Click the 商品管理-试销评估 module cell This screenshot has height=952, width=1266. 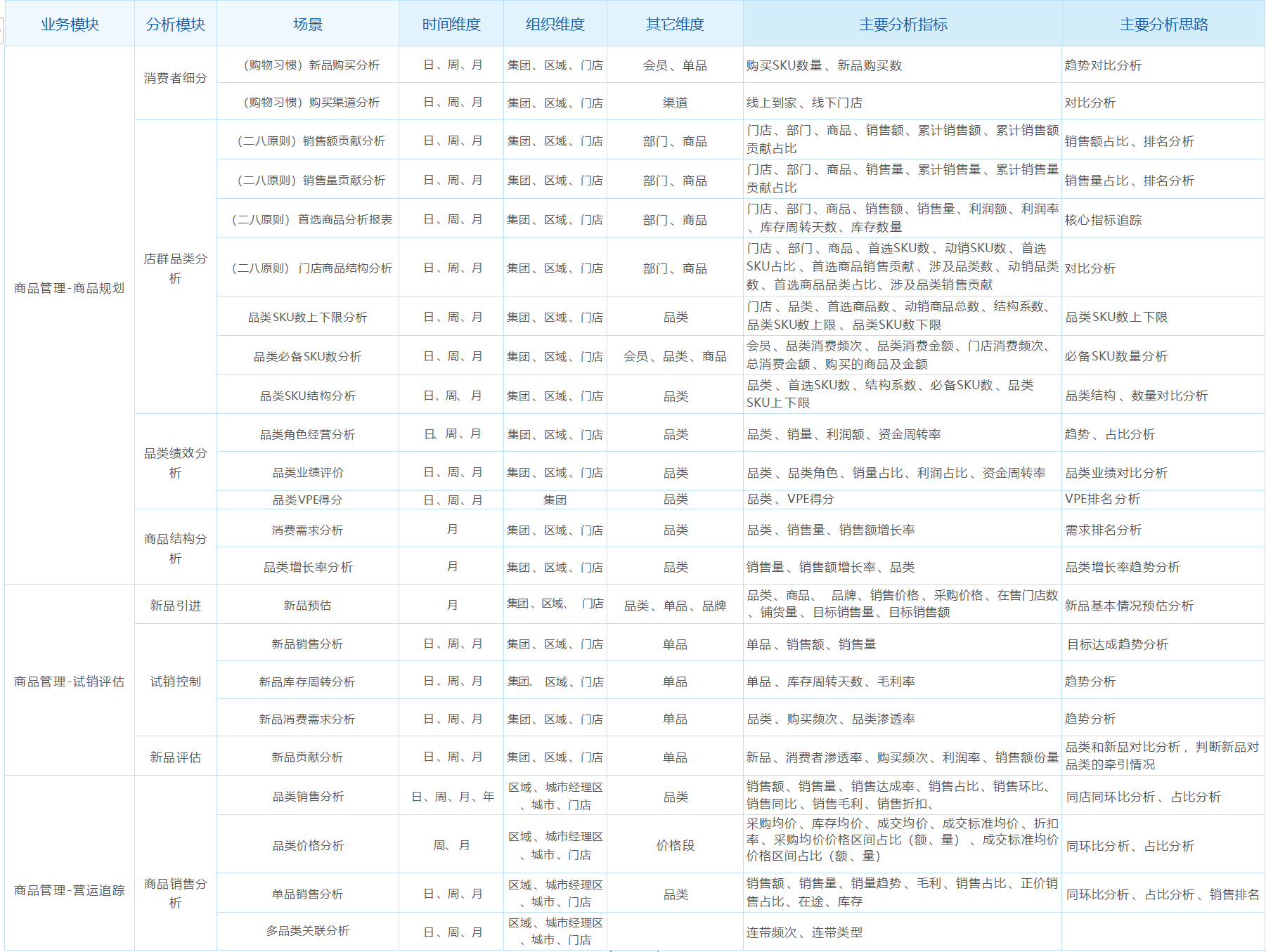pyautogui.click(x=70, y=682)
